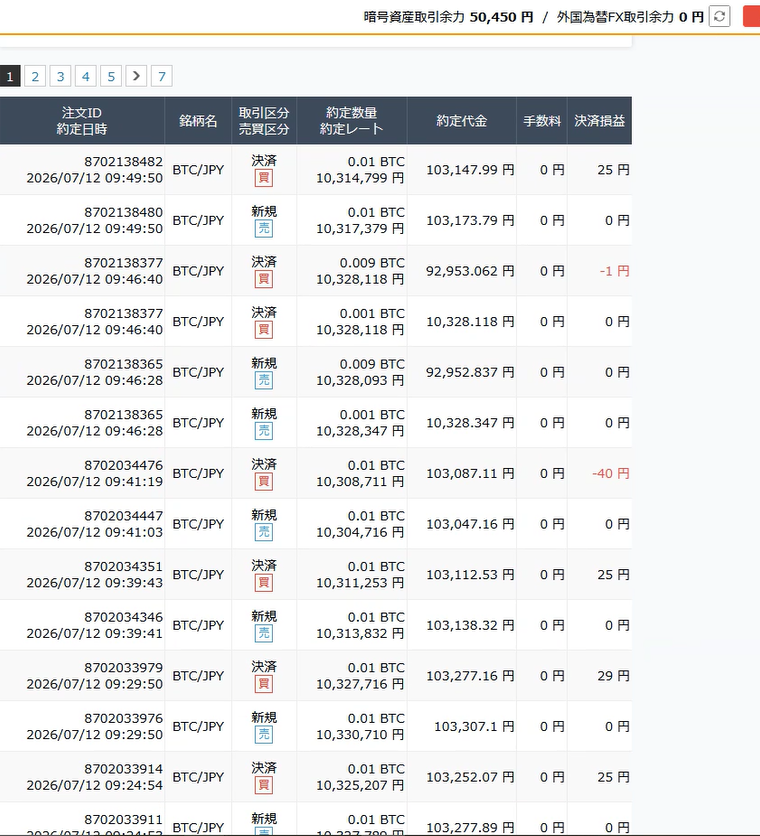760x836 pixels.
Task: Go to page 3 of results
Action: point(60,76)
